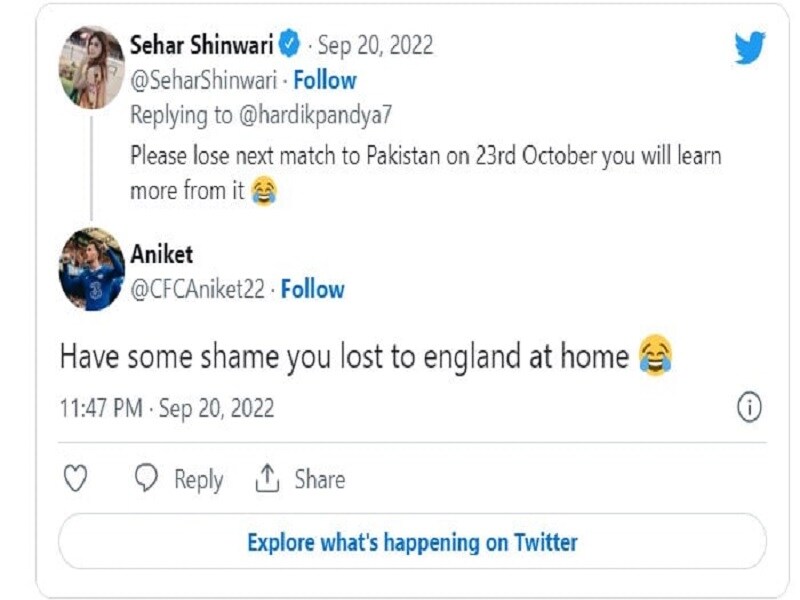Viewport: 800px width, 600px height.
Task: Click the Twitter bird logo
Action: click(x=750, y=47)
